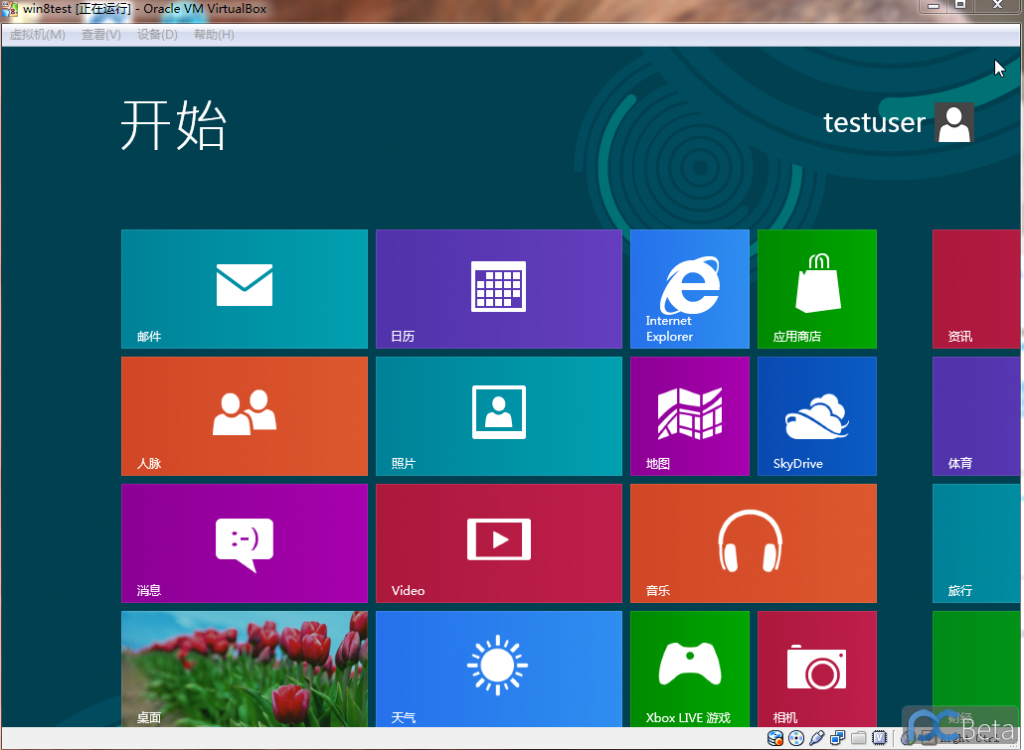Open the 虚拟机(M) menu
This screenshot has height=750, width=1024.
click(x=37, y=35)
